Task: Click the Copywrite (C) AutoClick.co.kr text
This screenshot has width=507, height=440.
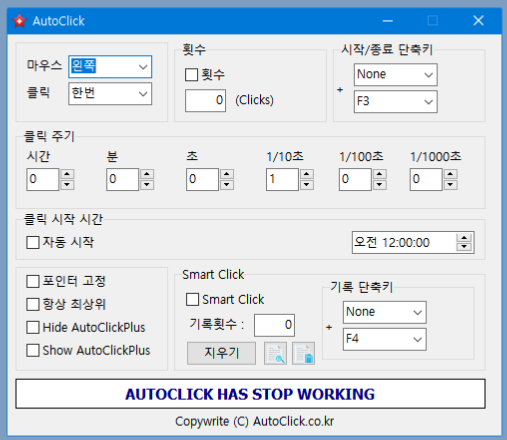Action: 254,422
